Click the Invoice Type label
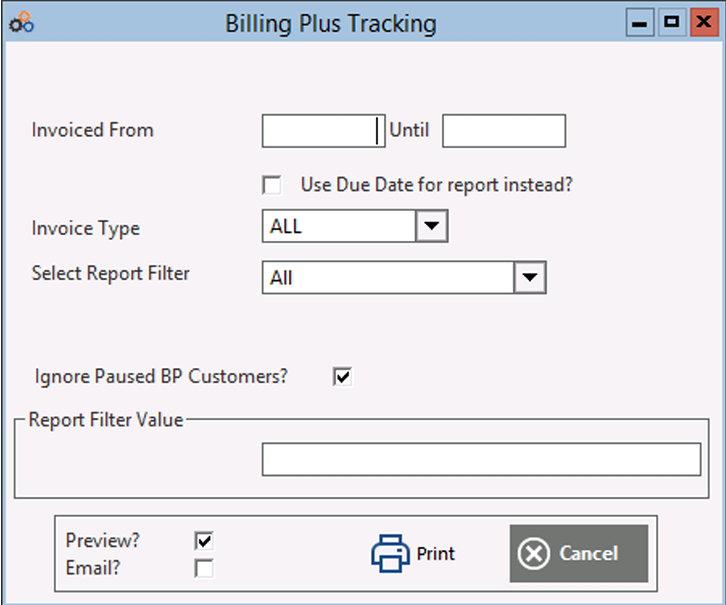726x605 pixels. 86,229
